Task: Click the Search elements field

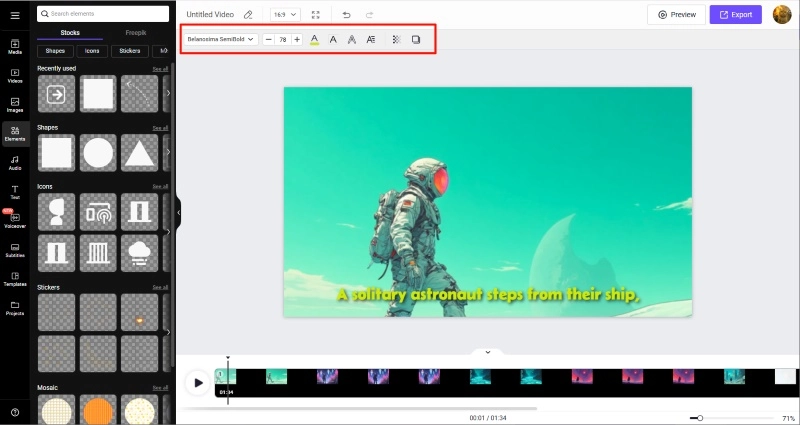Action: pyautogui.click(x=103, y=14)
